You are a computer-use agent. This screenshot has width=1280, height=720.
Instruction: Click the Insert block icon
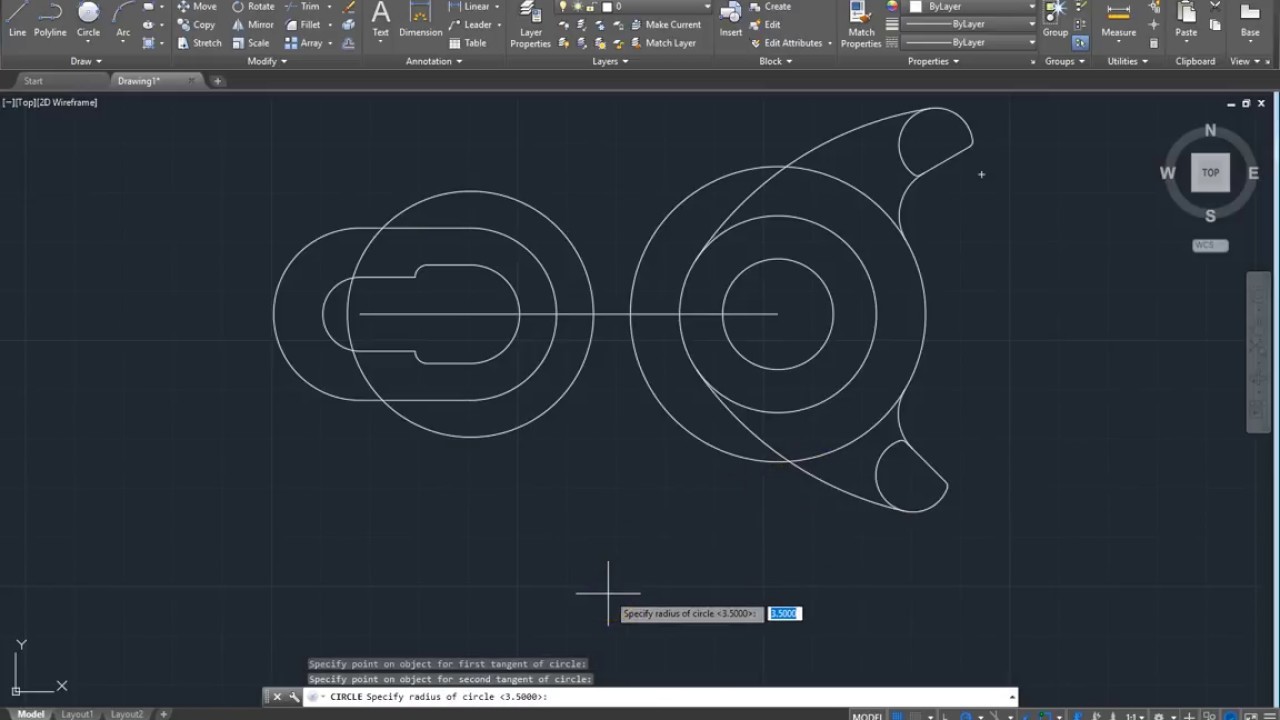click(731, 19)
